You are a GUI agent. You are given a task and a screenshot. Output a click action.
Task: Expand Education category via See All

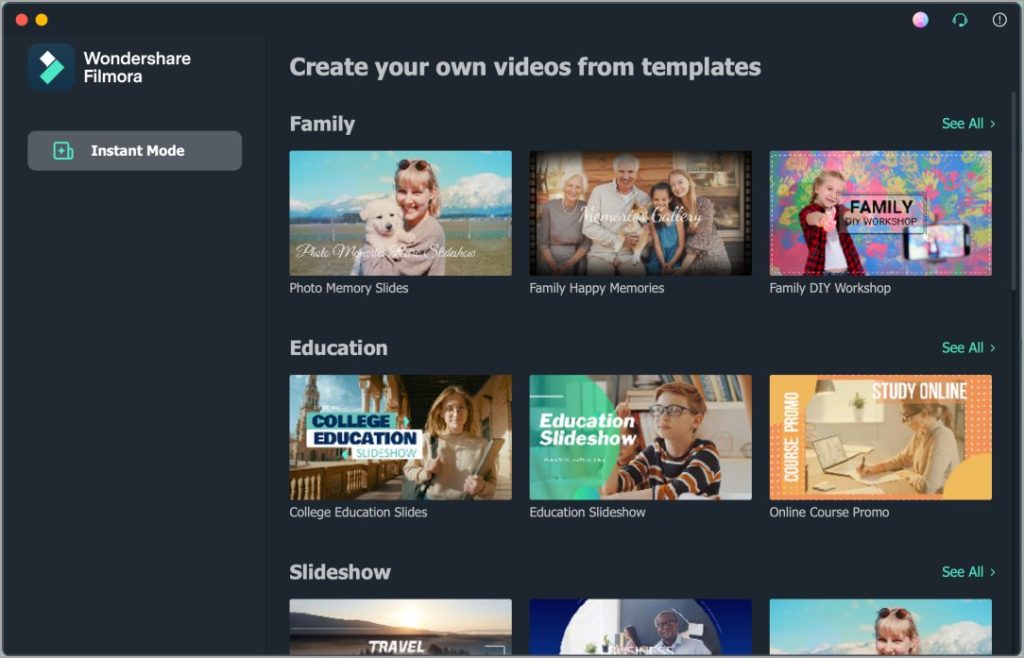[968, 347]
